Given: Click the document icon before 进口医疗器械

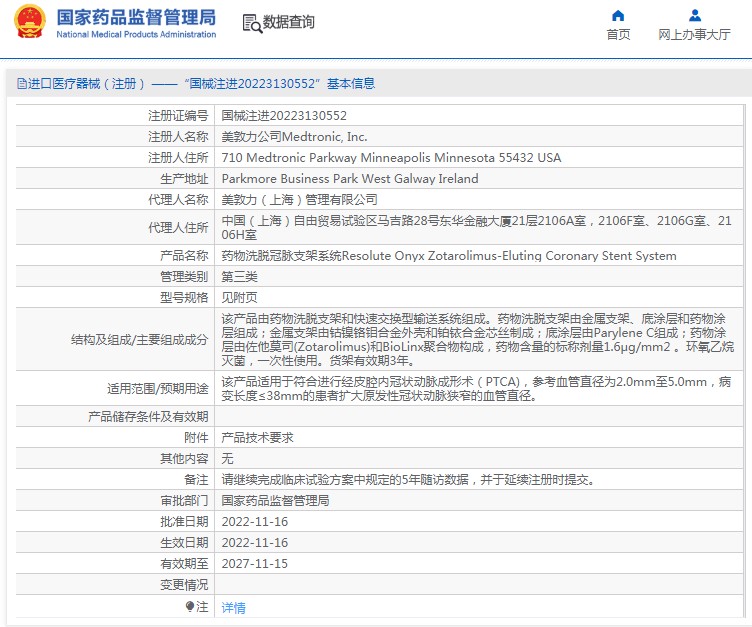Looking at the screenshot, I should (x=21, y=84).
